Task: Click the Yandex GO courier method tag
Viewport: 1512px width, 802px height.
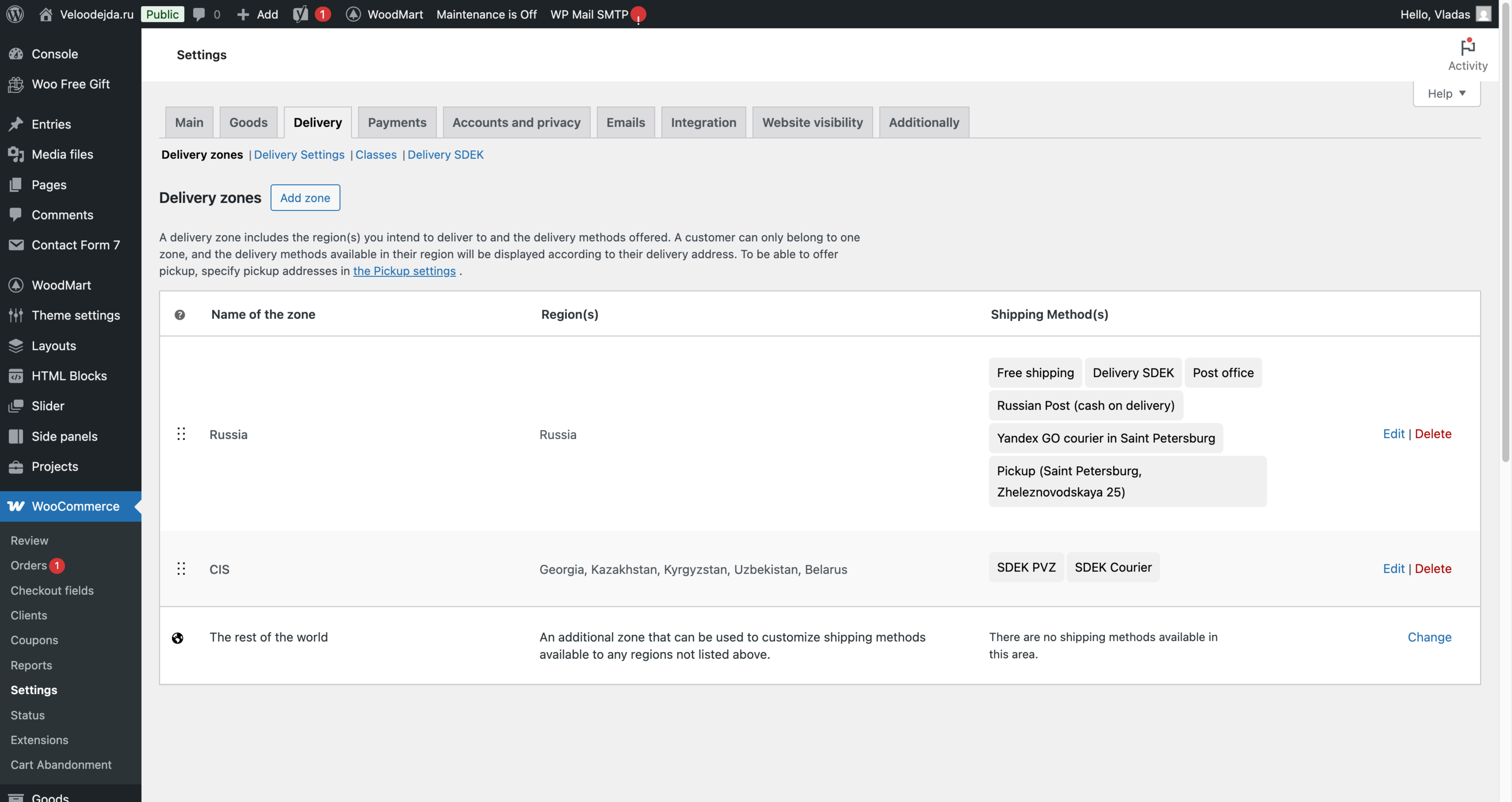Action: point(1106,438)
